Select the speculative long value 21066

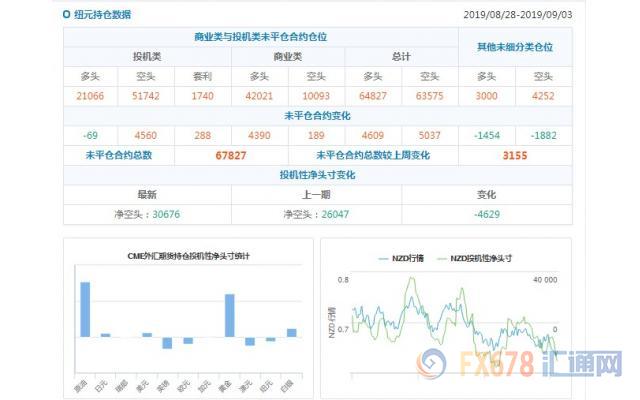coord(90,96)
